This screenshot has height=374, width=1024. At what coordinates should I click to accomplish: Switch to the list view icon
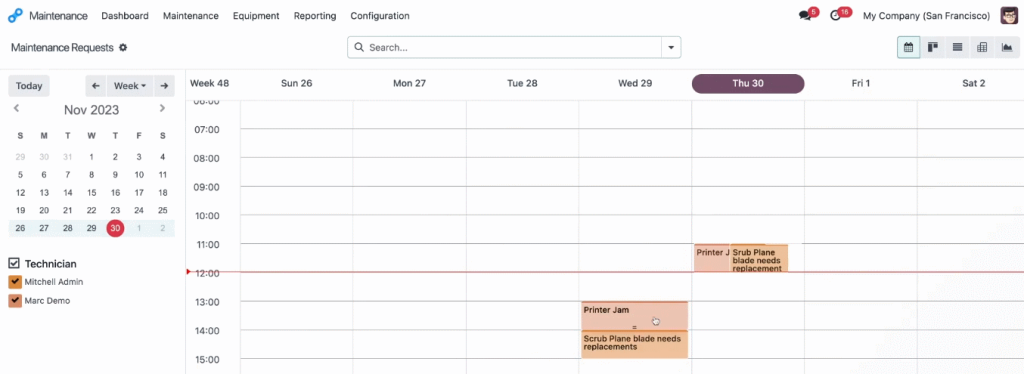click(x=957, y=47)
